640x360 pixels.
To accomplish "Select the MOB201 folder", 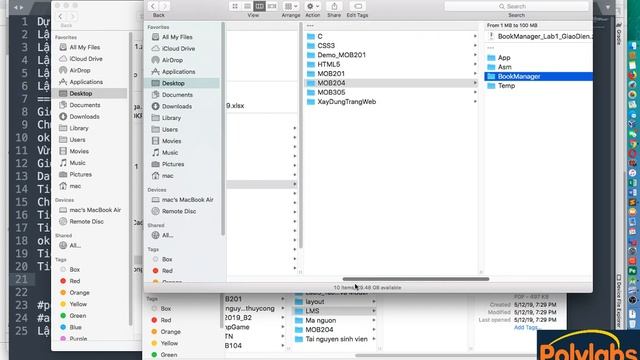I will pyautogui.click(x=331, y=73).
